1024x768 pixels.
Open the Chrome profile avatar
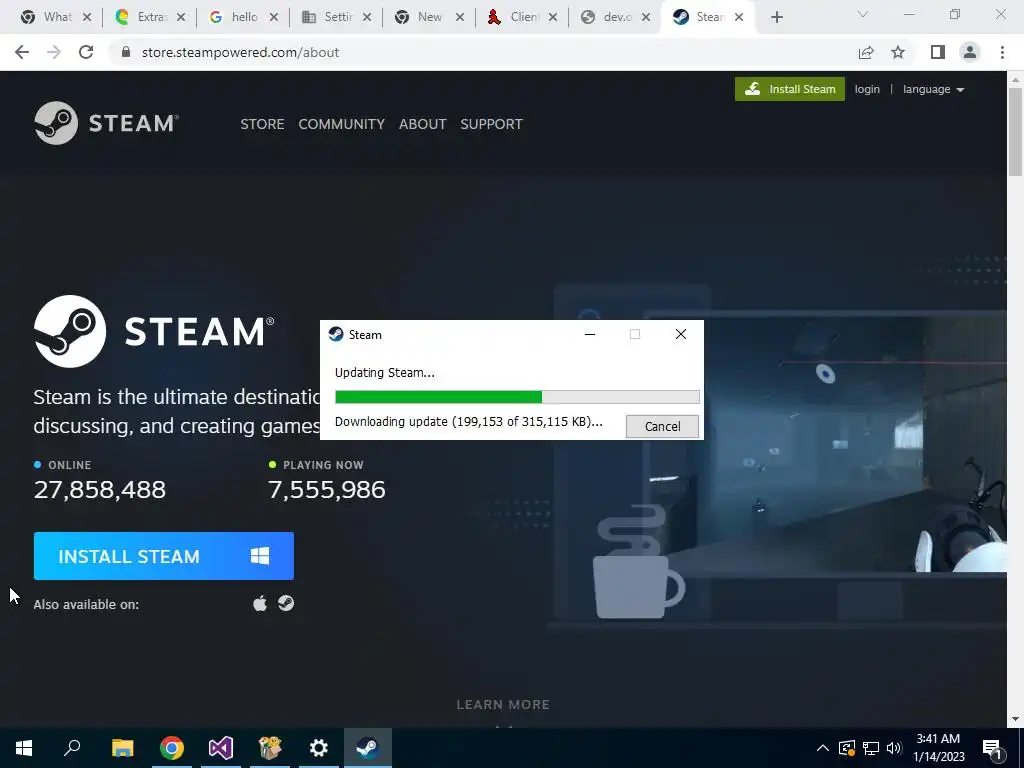pyautogui.click(x=970, y=52)
